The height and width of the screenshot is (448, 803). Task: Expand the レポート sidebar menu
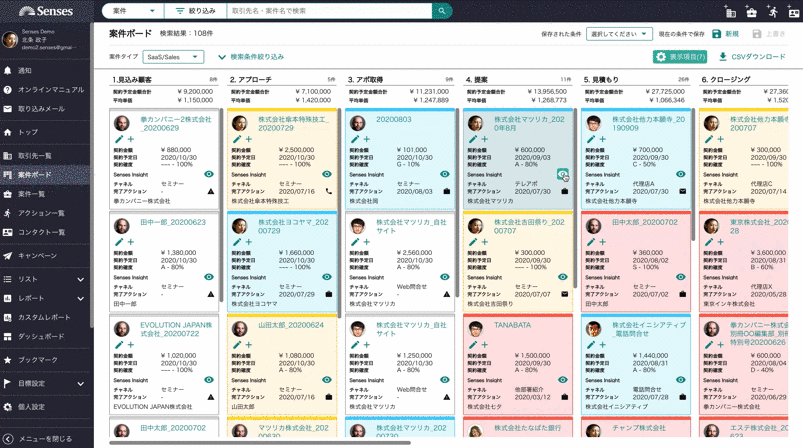coord(45,298)
